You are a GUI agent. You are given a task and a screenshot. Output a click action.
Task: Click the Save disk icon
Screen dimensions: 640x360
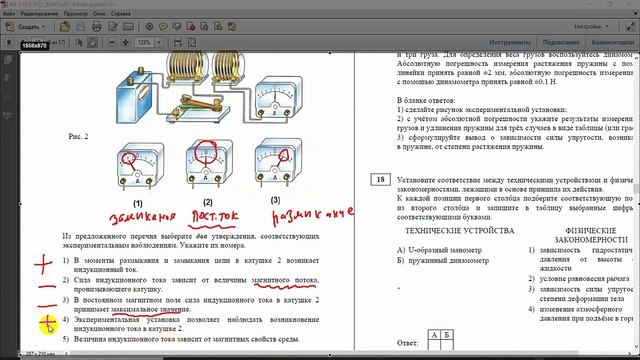point(81,27)
